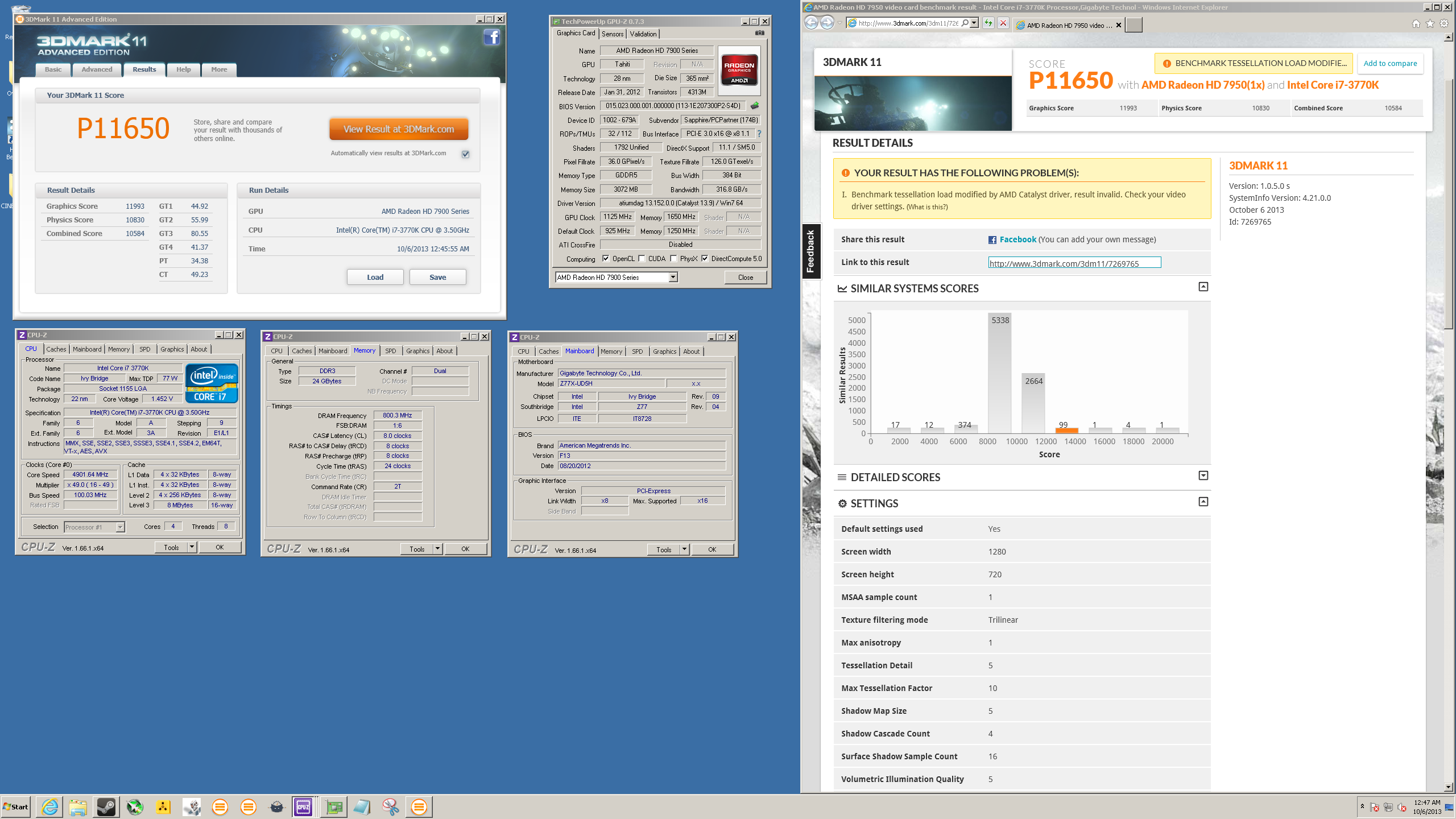The height and width of the screenshot is (819, 1456).
Task: Go back in Internet Explorer
Action: pos(812,23)
